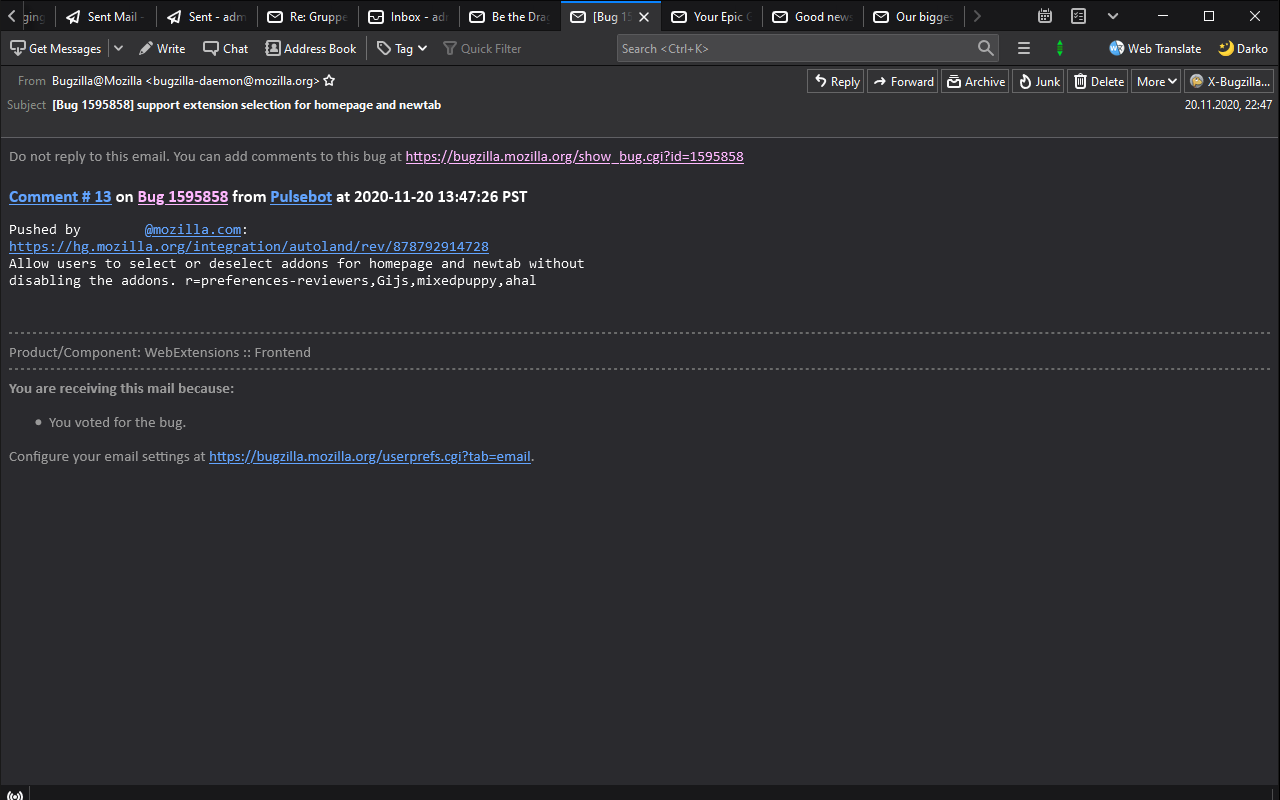This screenshot has height=800, width=1280.
Task: Open the Address Book
Action: 311,48
